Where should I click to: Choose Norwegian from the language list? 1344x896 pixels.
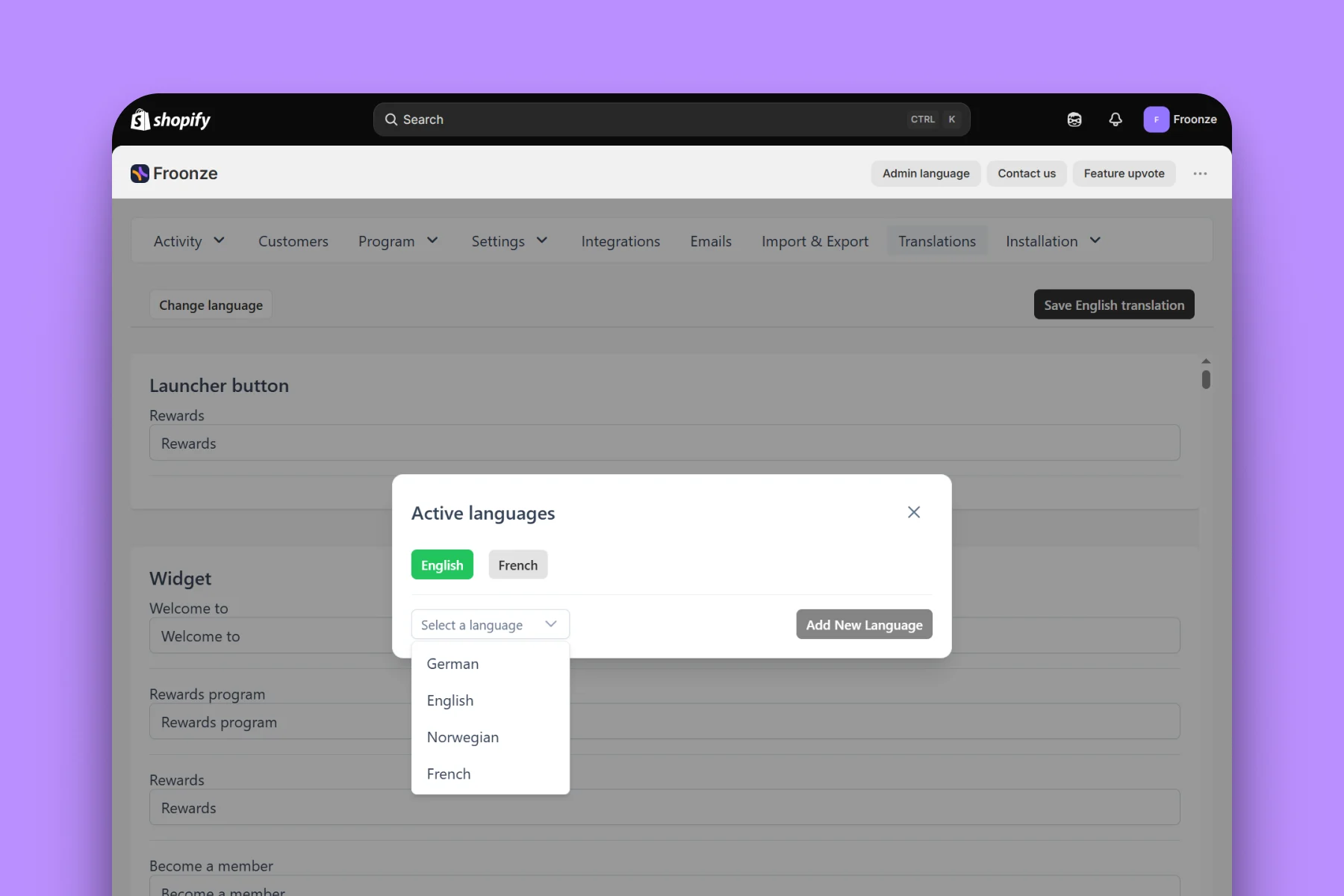click(x=491, y=737)
